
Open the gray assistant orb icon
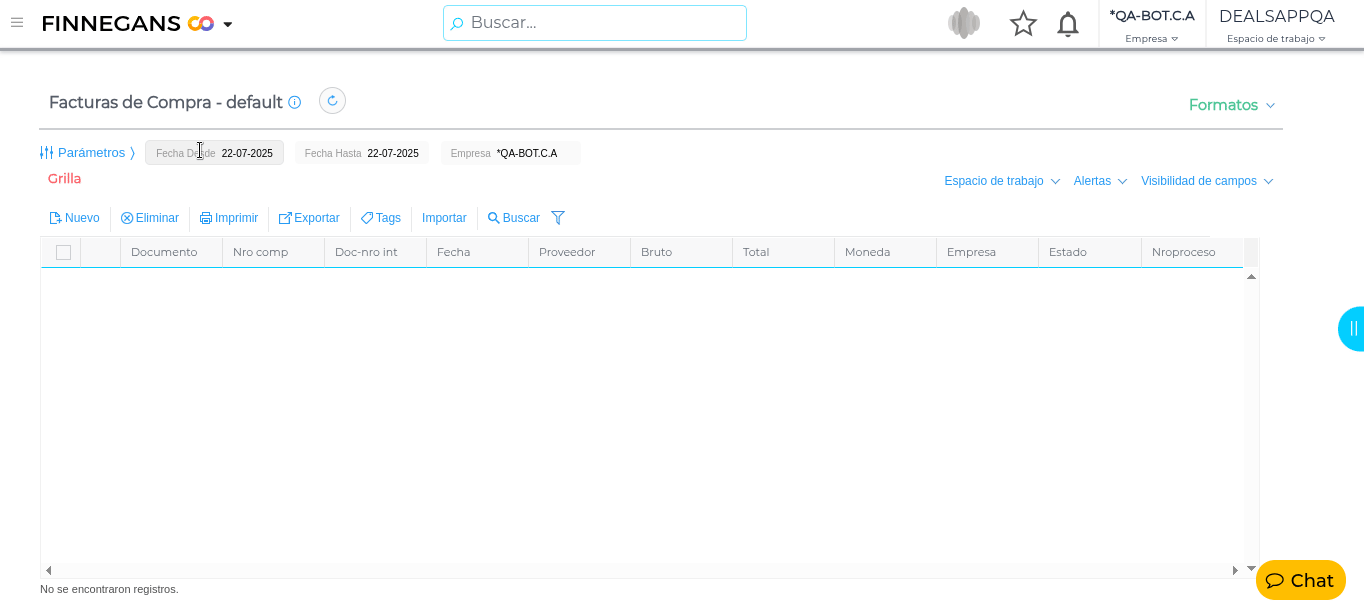tap(964, 23)
